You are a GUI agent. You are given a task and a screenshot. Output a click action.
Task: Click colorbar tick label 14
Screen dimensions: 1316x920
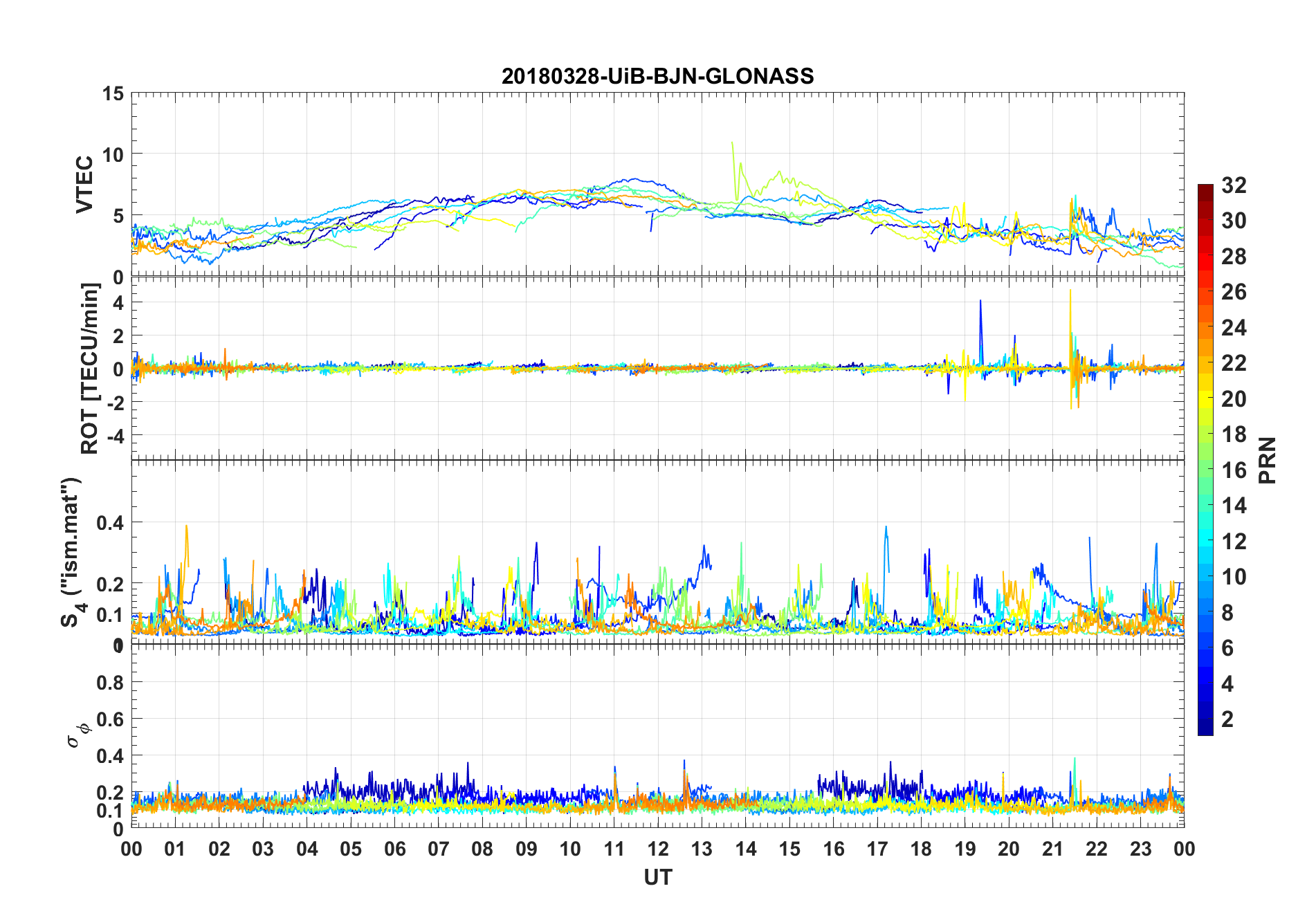(x=1234, y=506)
